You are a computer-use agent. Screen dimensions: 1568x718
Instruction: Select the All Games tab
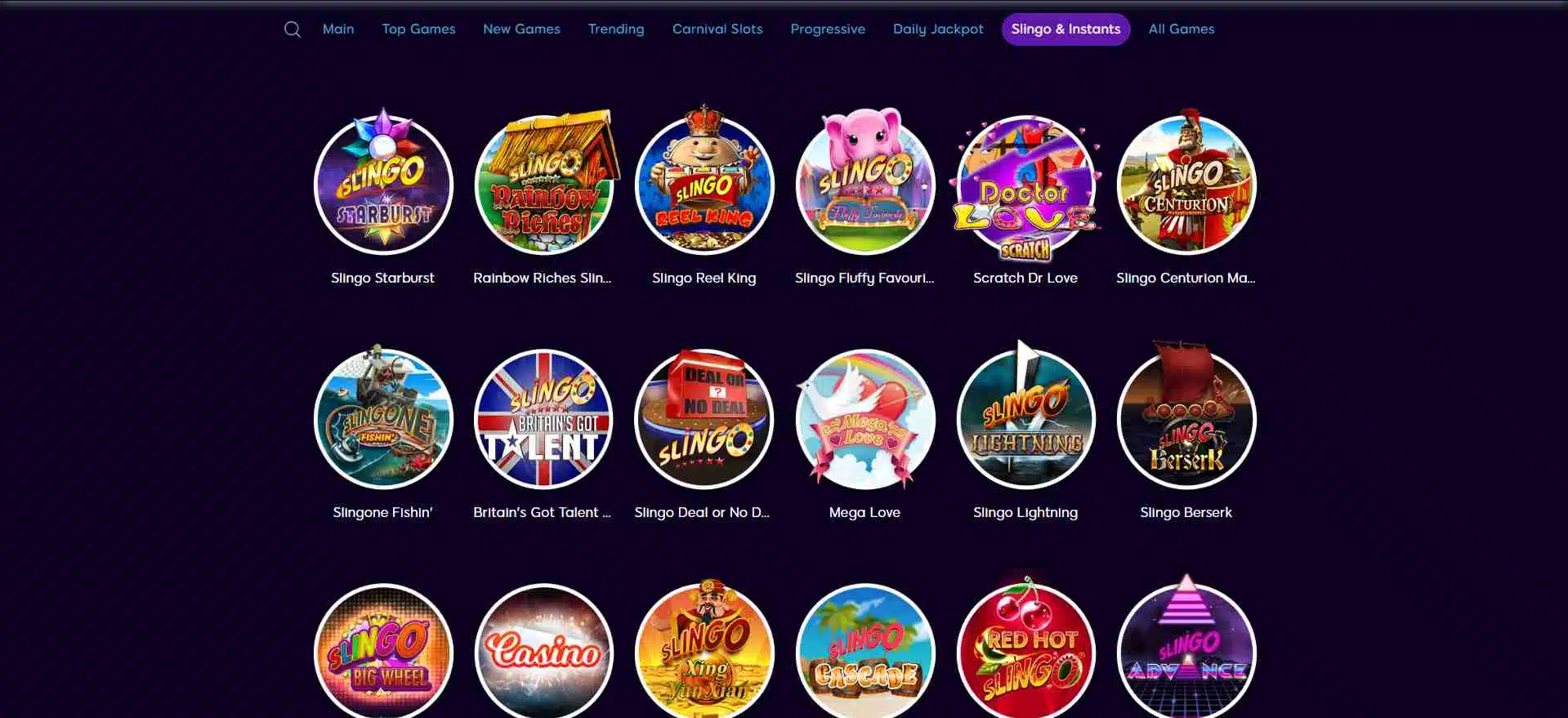[1182, 29]
